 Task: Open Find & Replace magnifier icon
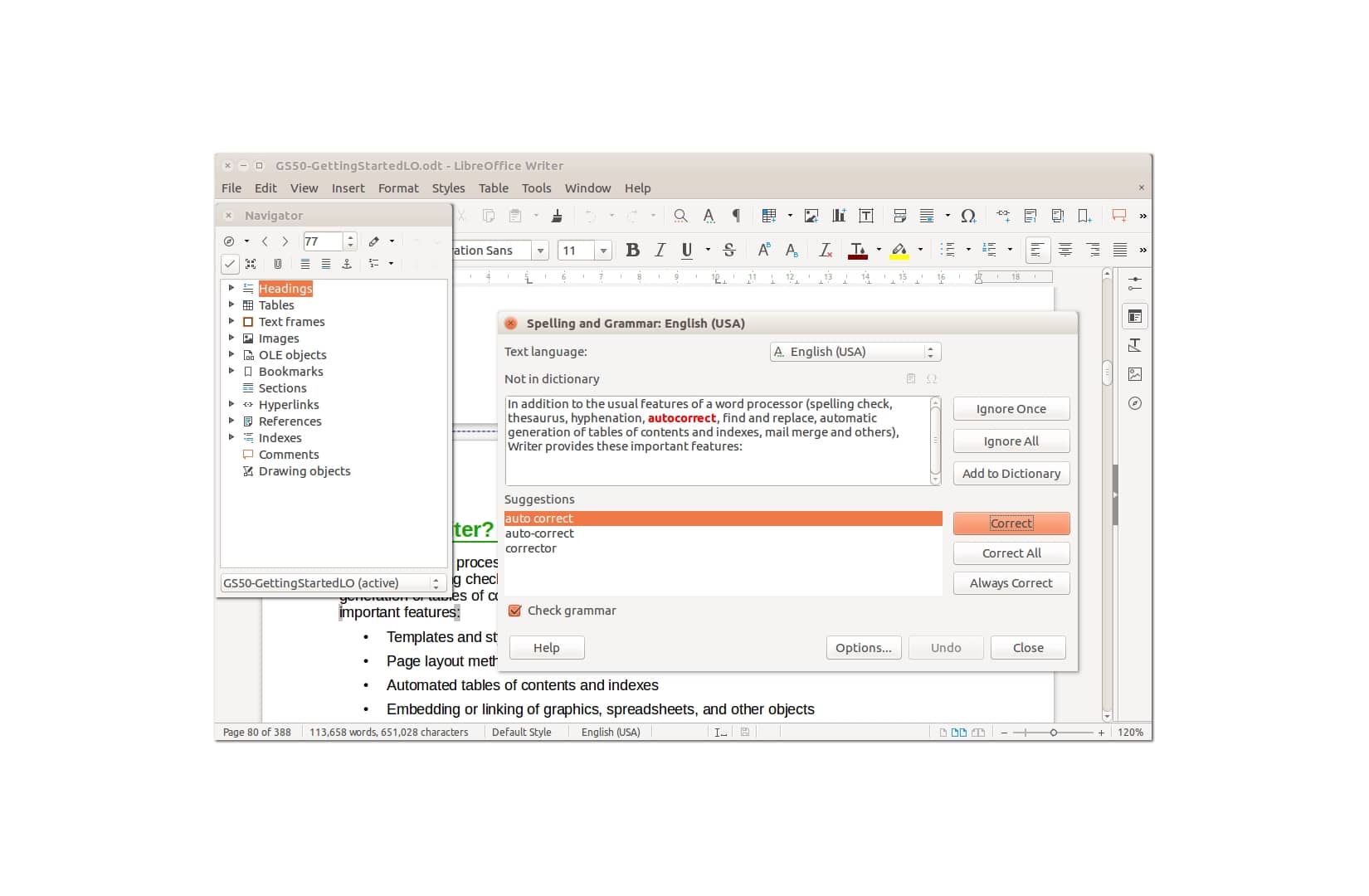coord(680,216)
